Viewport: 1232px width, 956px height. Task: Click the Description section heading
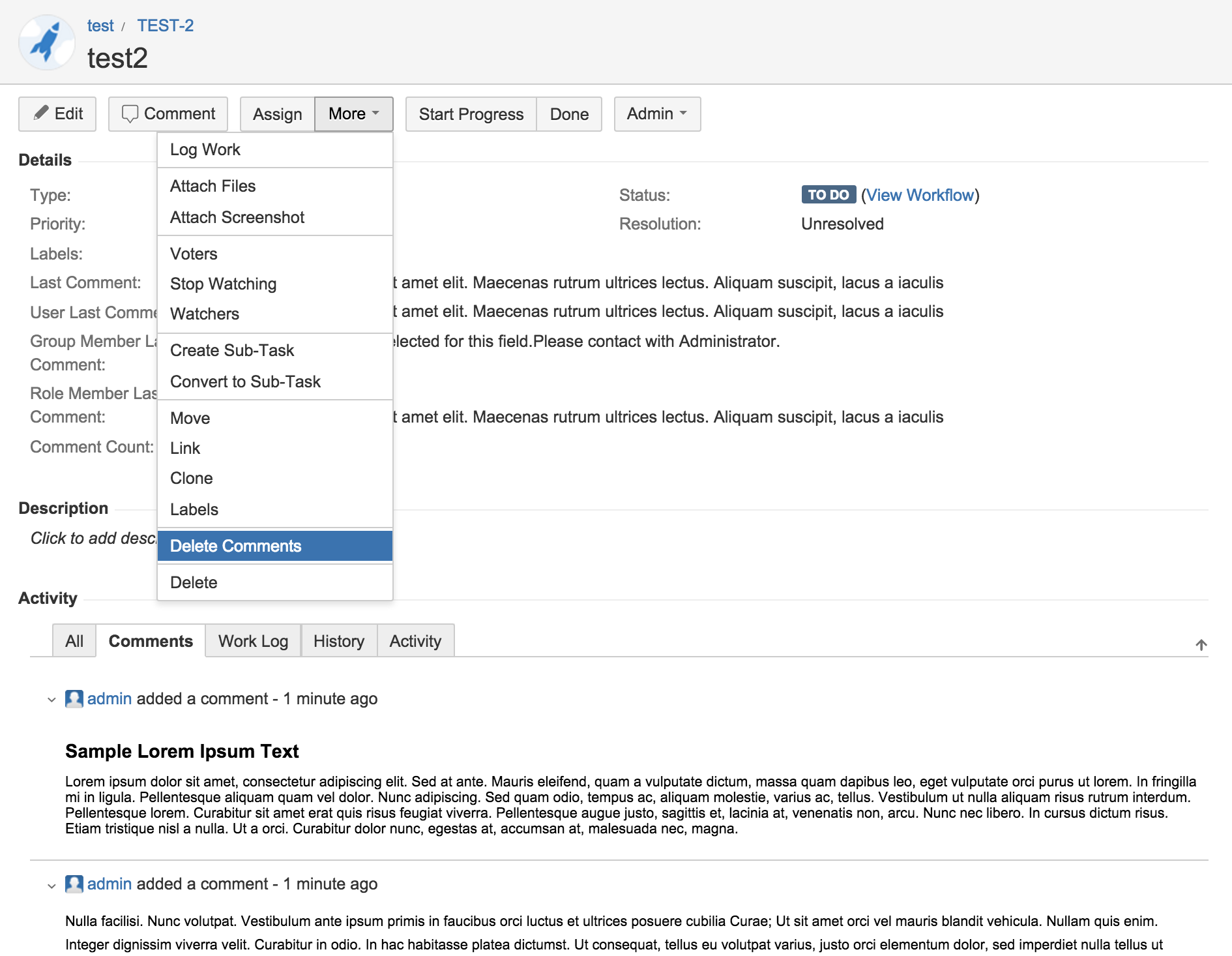pyautogui.click(x=63, y=509)
